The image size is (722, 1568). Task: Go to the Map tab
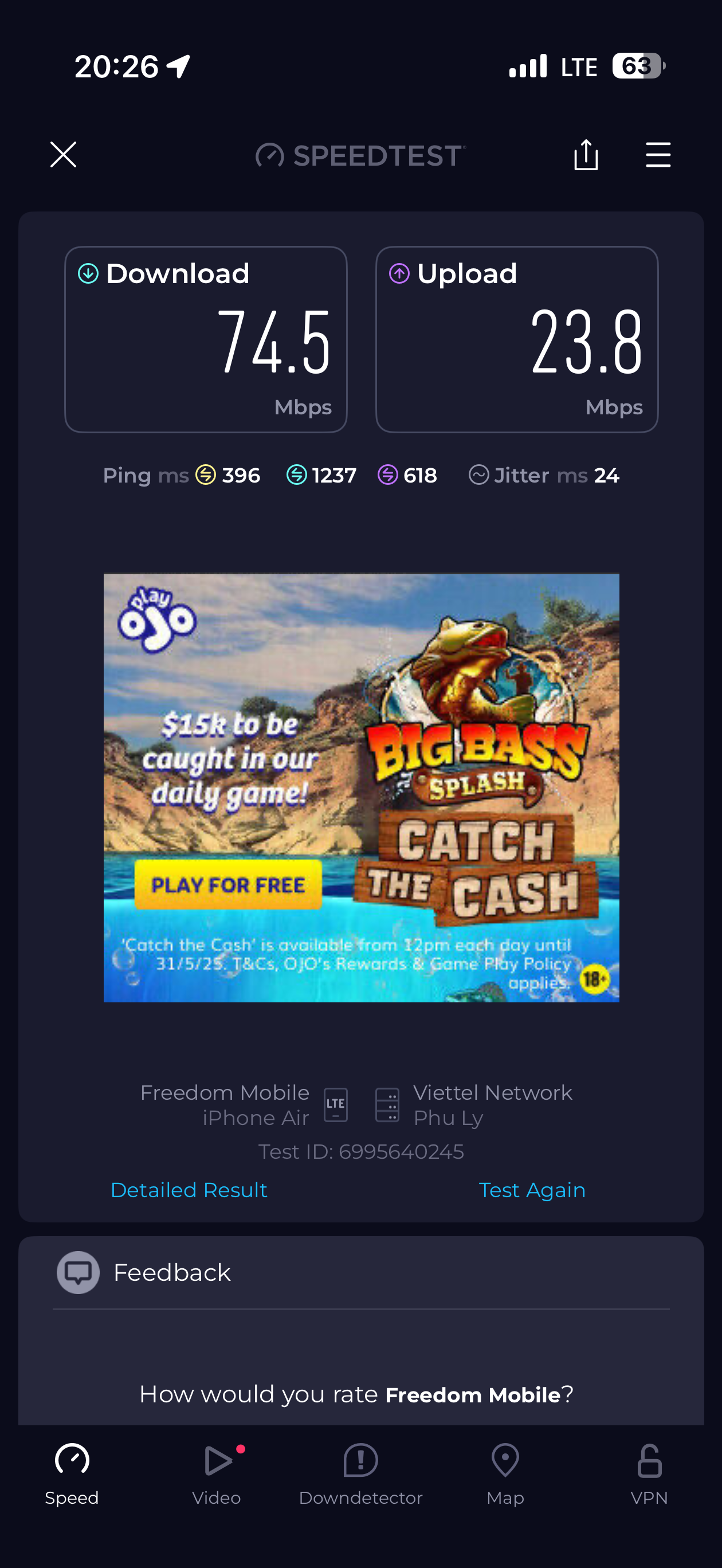505,1474
